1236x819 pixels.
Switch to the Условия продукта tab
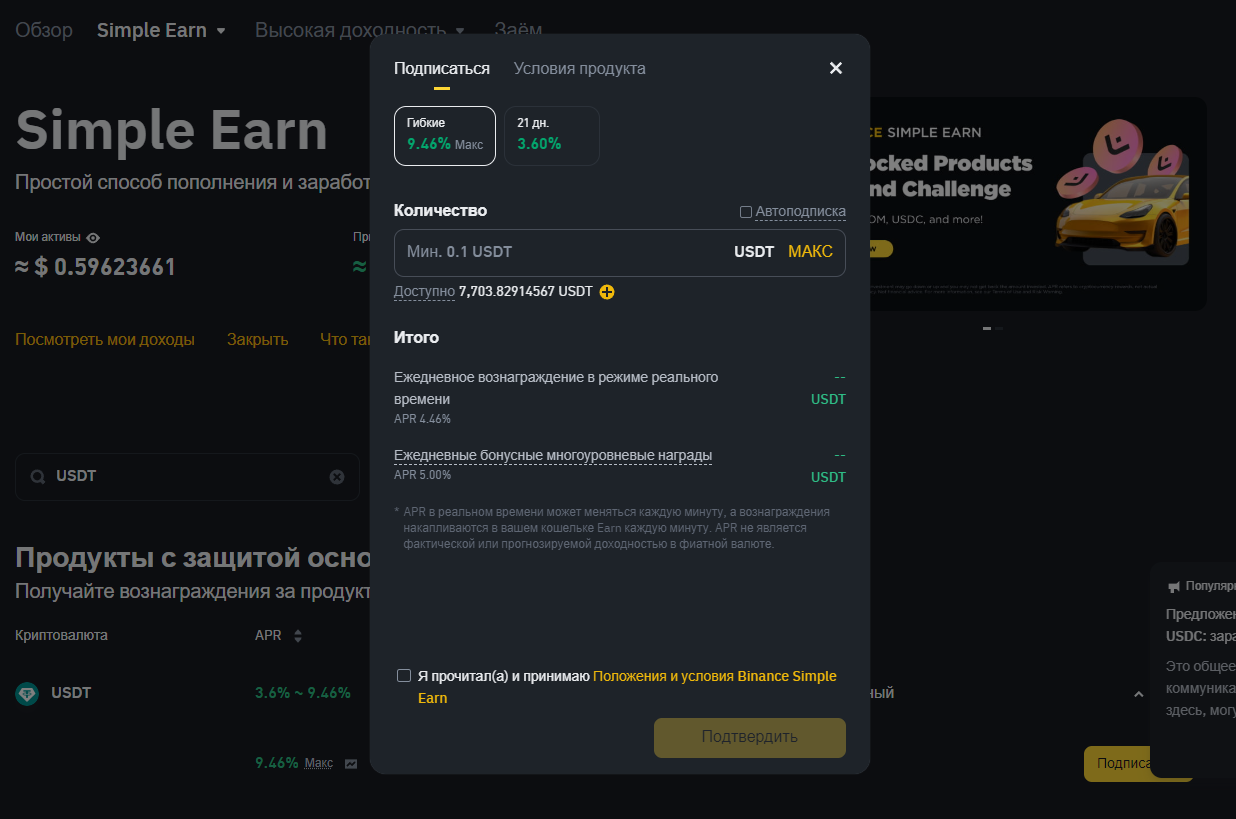tap(580, 68)
